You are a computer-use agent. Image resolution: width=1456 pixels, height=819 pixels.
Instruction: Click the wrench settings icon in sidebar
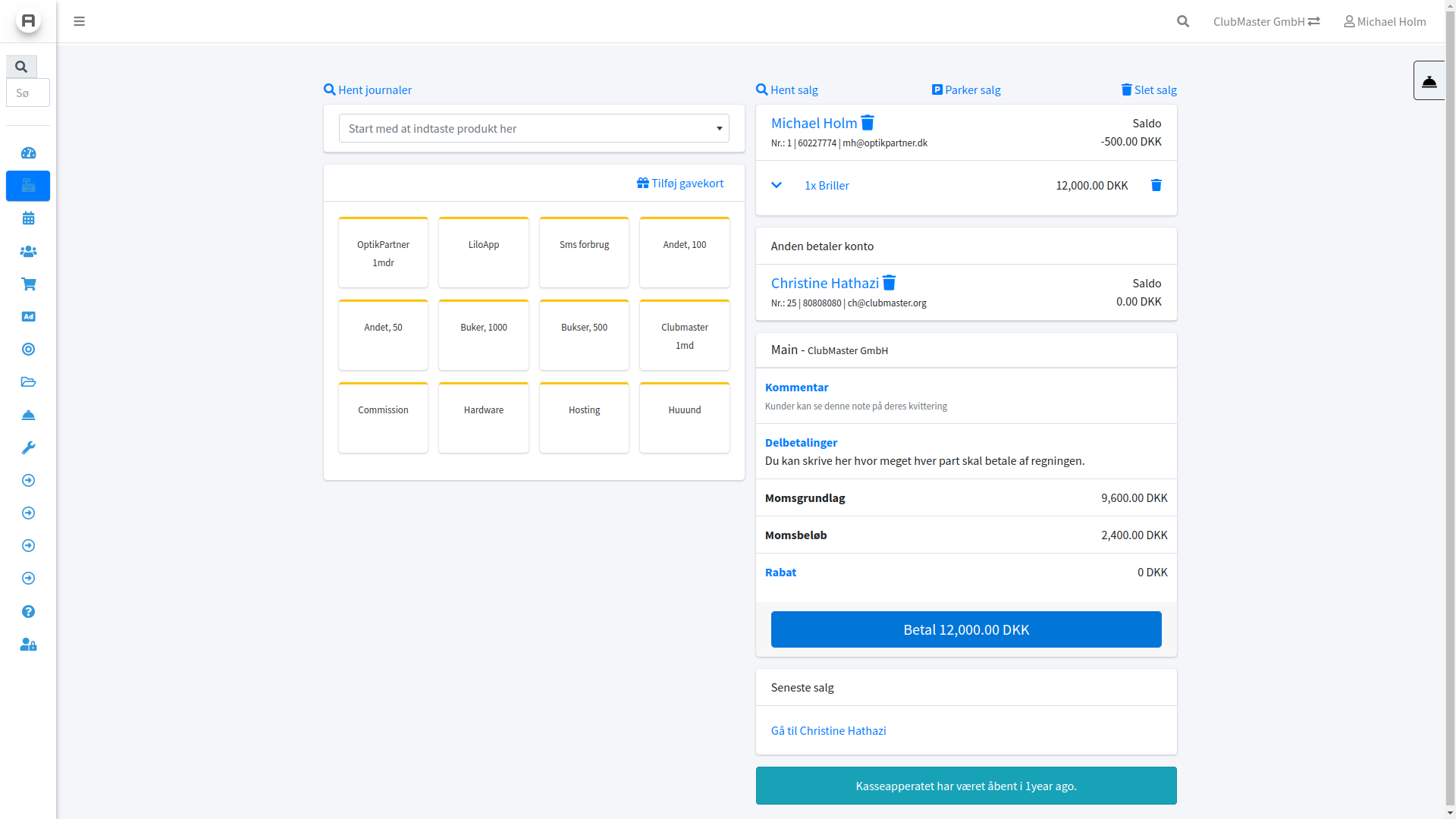pos(28,447)
